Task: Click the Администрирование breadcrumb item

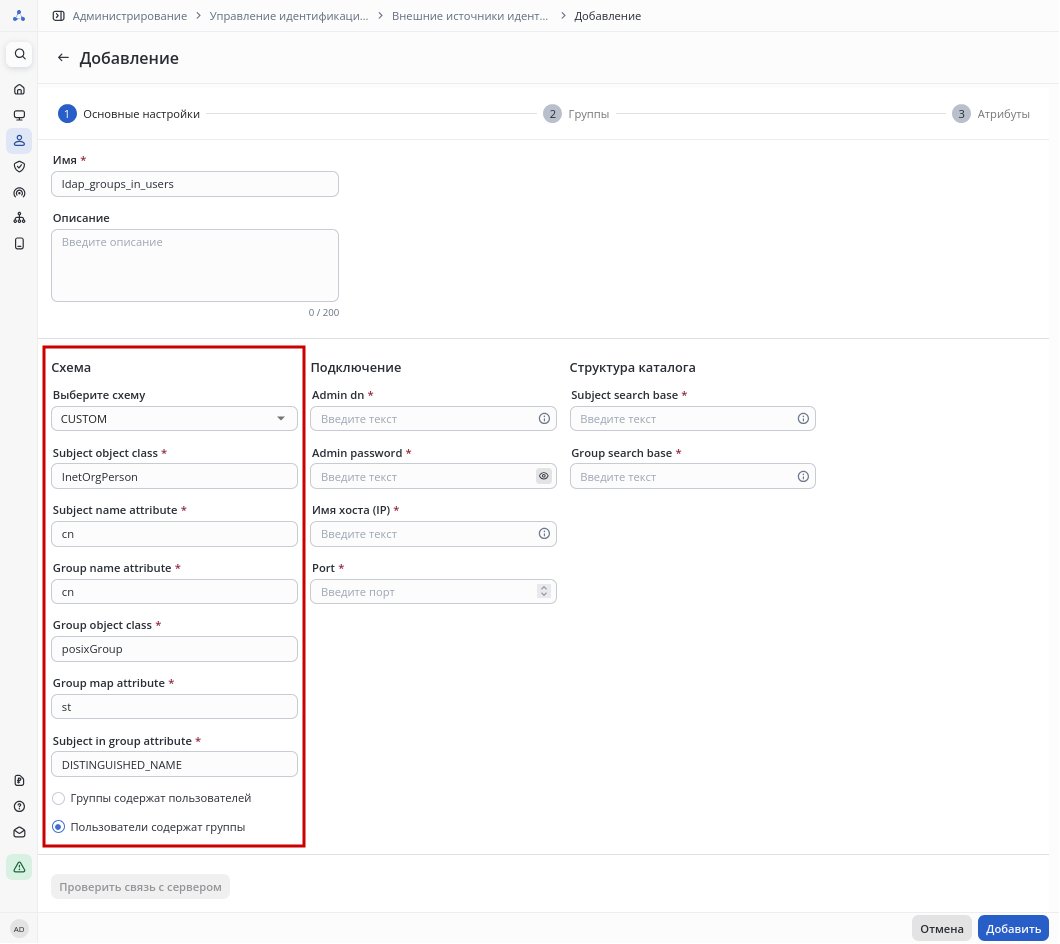Action: coord(129,16)
